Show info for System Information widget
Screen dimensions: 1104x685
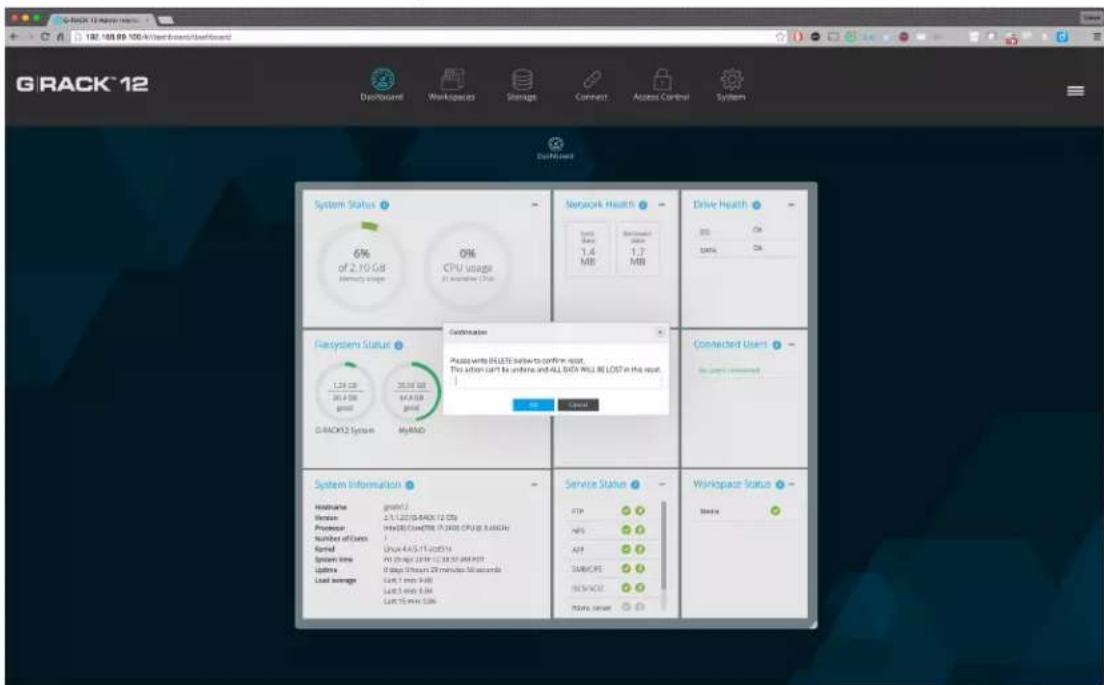click(x=410, y=486)
